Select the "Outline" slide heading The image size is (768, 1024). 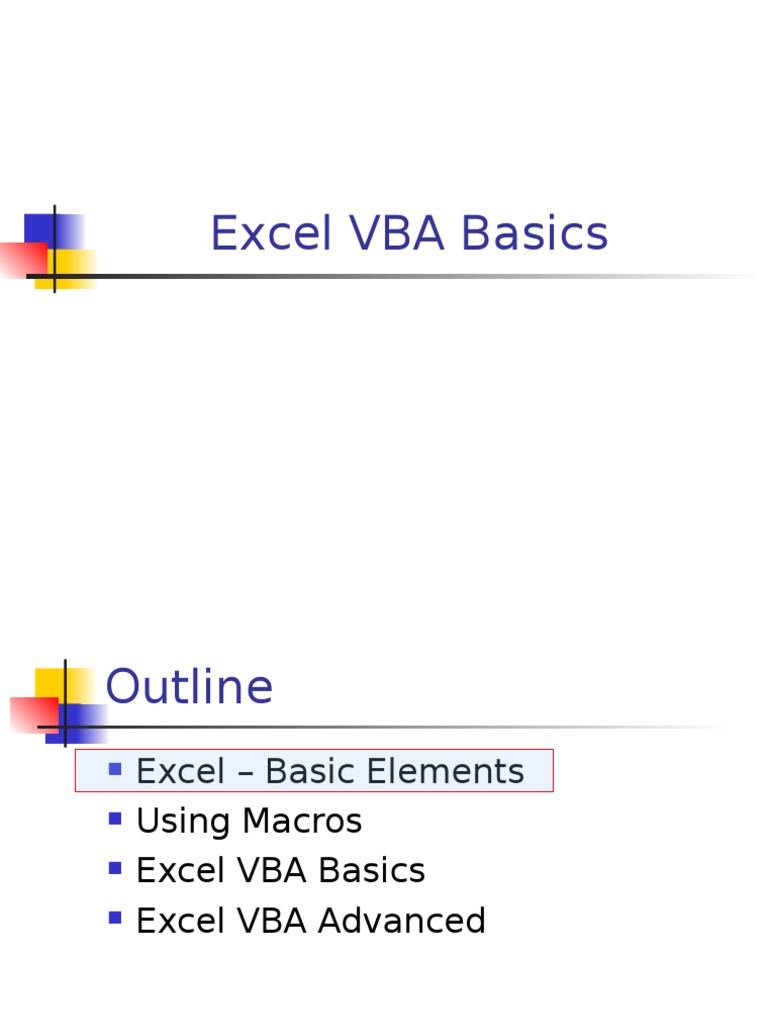pyautogui.click(x=189, y=688)
